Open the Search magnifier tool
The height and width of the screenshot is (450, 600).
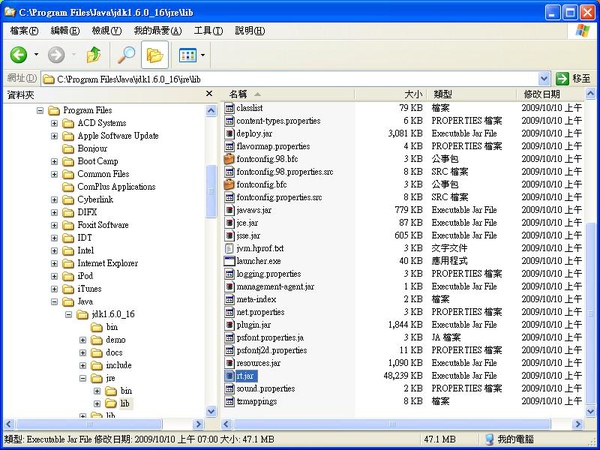pos(126,55)
